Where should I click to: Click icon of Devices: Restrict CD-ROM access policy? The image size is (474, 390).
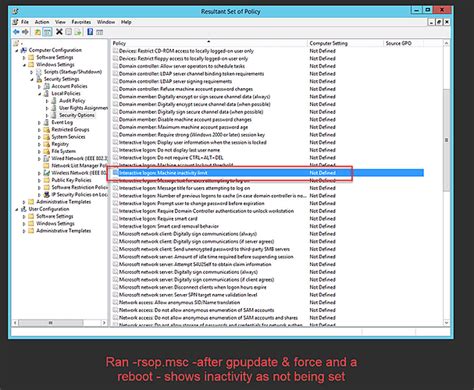pyautogui.click(x=115, y=51)
